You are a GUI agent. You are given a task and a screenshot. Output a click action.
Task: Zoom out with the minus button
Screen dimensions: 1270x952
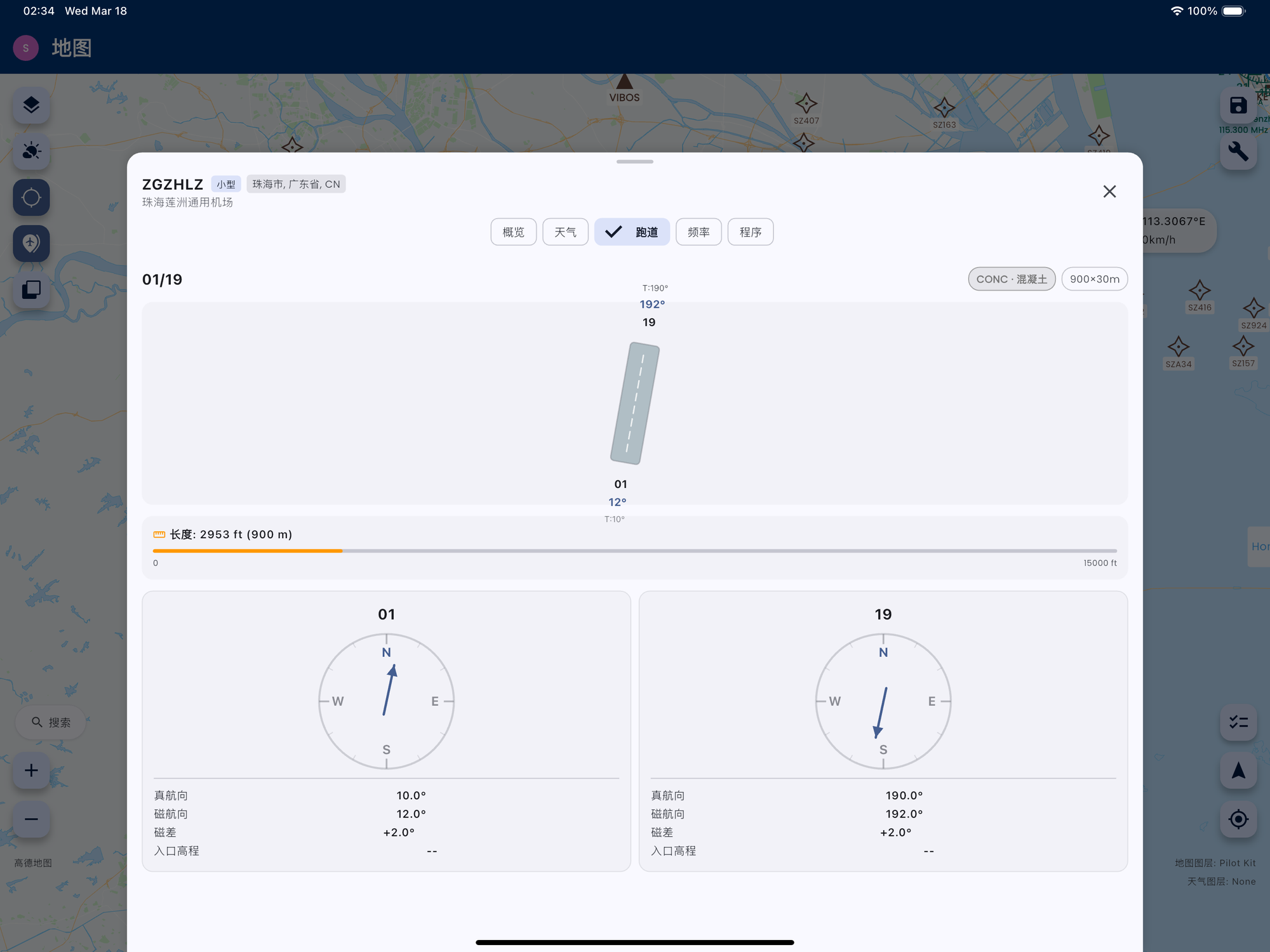31,819
